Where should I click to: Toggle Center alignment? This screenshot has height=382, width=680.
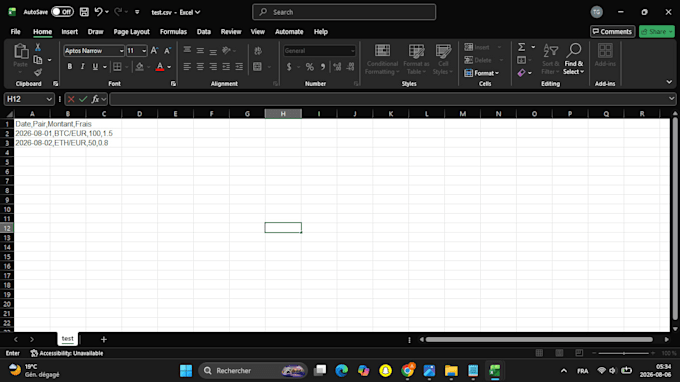(x=200, y=67)
